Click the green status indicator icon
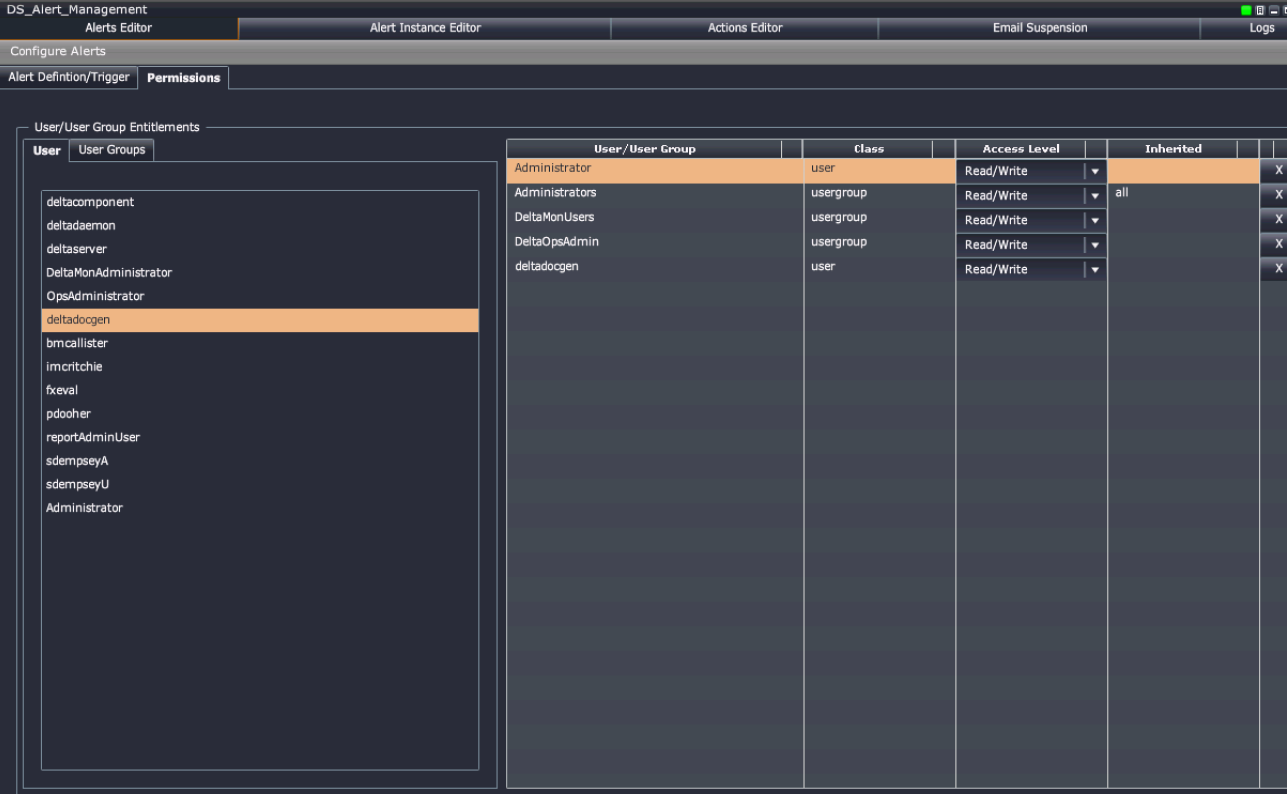 point(1245,10)
